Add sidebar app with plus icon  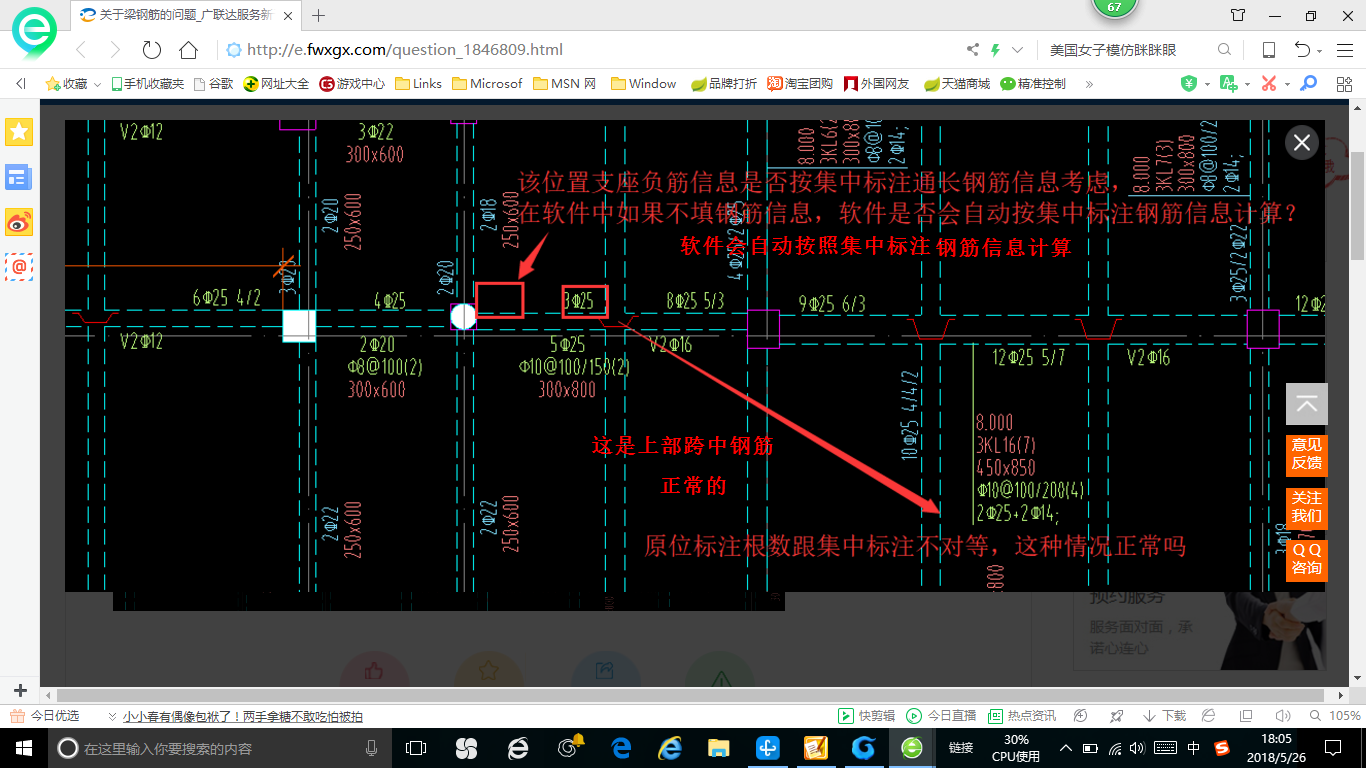20,690
